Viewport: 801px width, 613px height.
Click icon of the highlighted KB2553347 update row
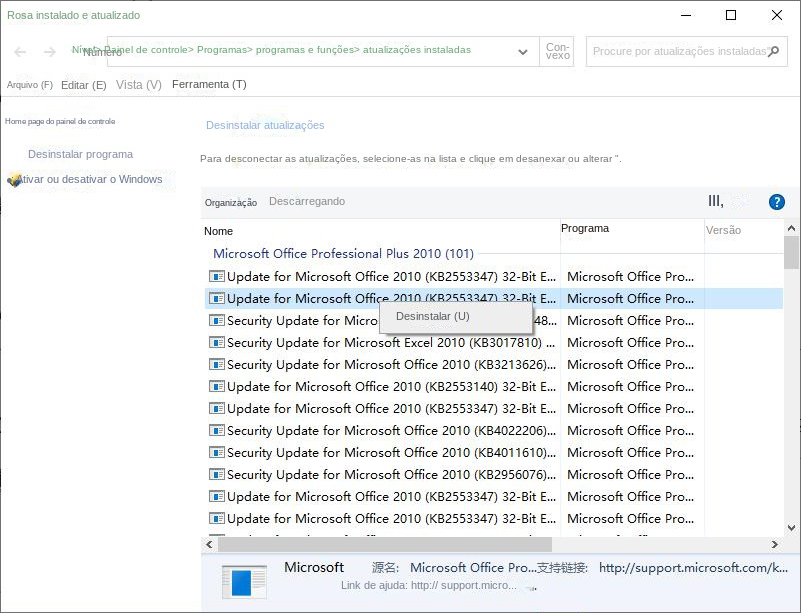(217, 298)
